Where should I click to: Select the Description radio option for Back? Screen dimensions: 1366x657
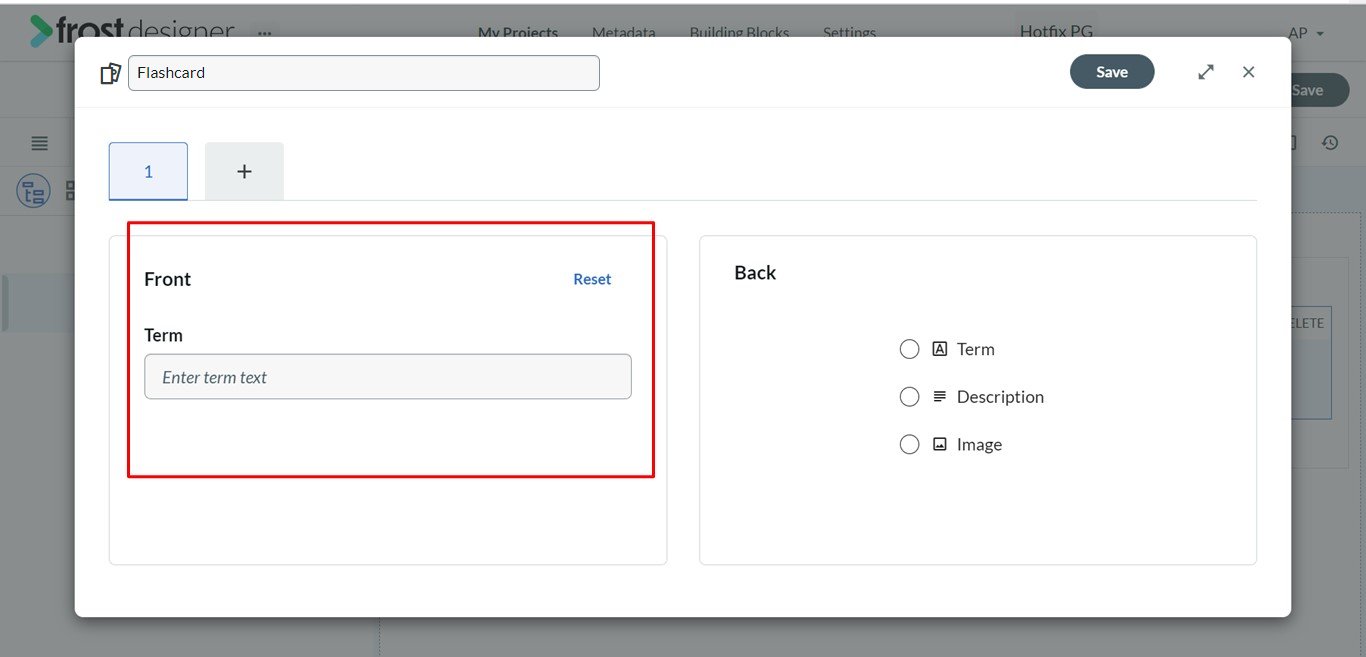(909, 397)
